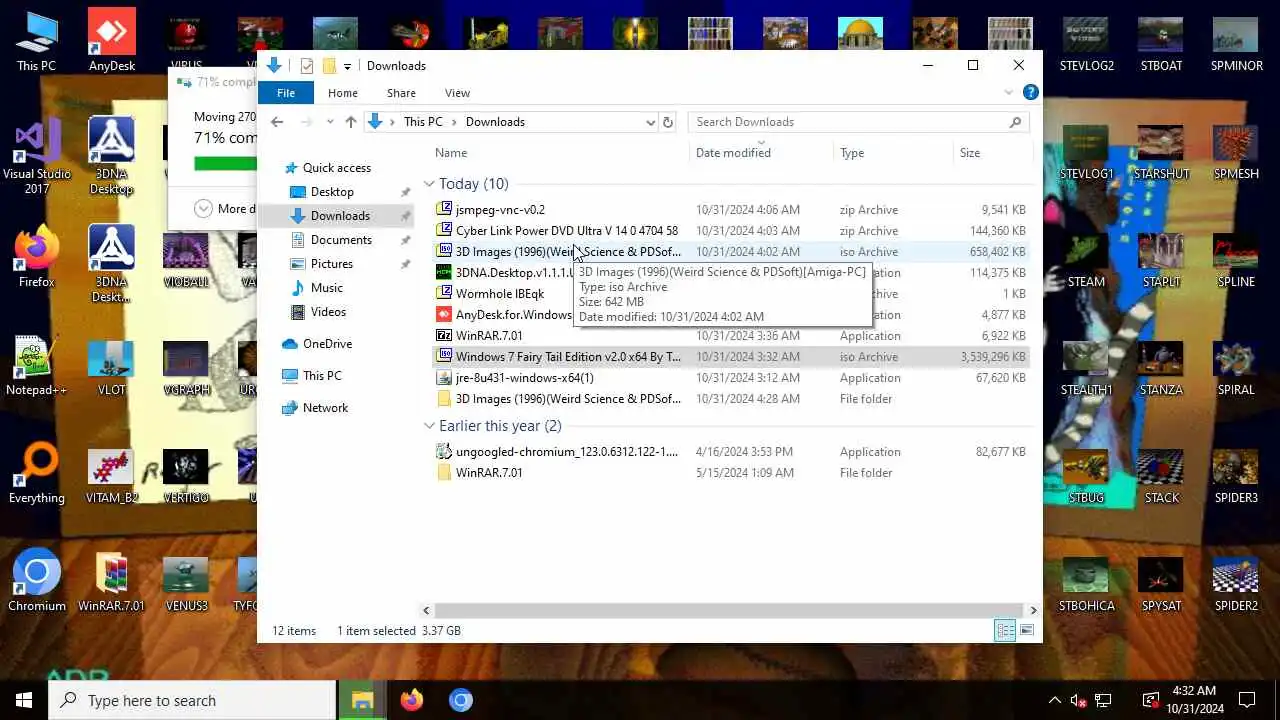Click the Search Downloads field
The image size is (1280, 720).
[859, 122]
